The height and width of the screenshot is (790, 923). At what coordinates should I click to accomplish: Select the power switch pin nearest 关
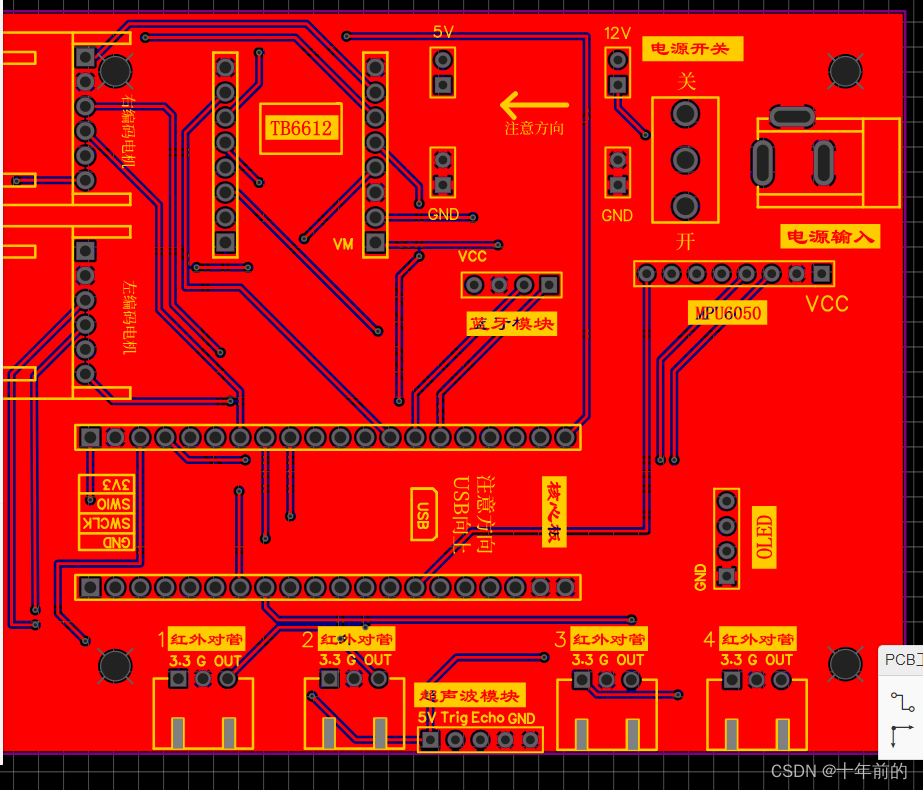click(x=685, y=114)
